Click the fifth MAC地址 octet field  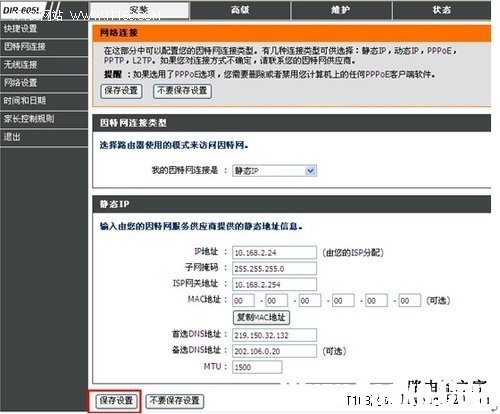[376, 301]
